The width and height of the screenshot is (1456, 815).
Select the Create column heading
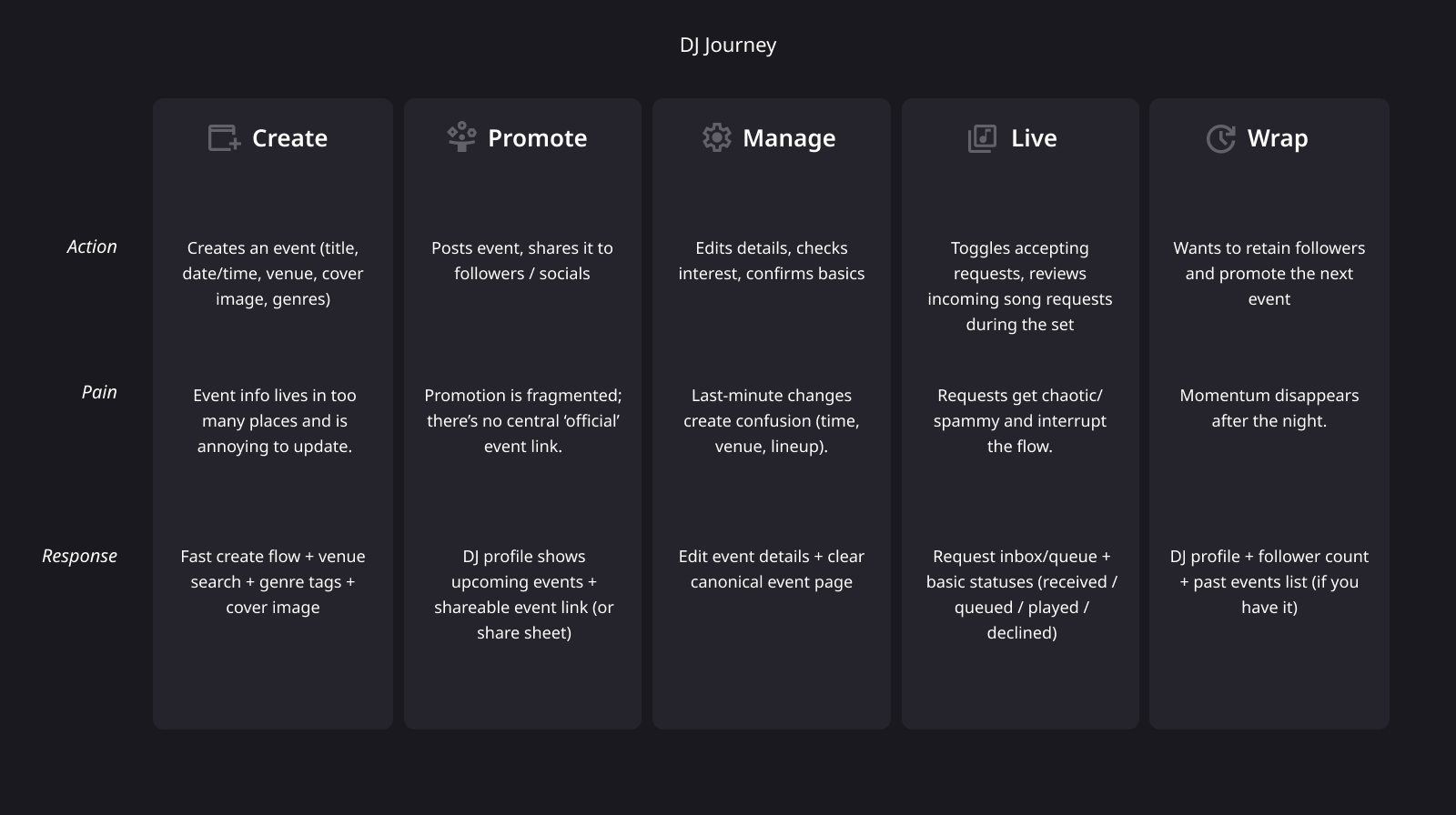[x=289, y=138]
